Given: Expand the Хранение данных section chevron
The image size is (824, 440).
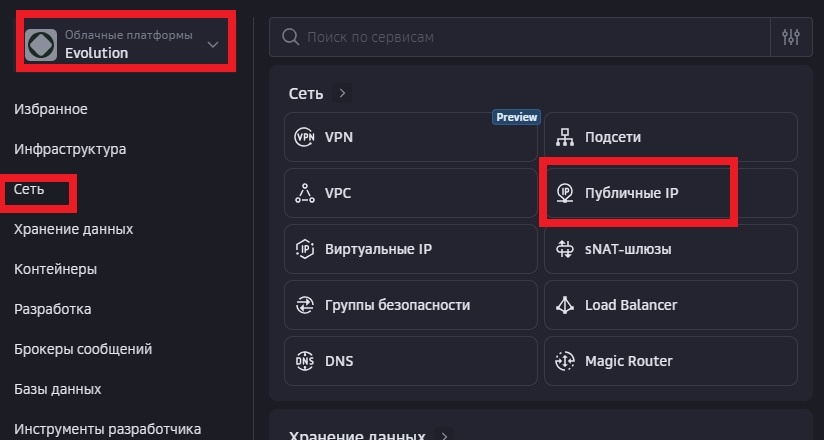Looking at the screenshot, I should [445, 436].
